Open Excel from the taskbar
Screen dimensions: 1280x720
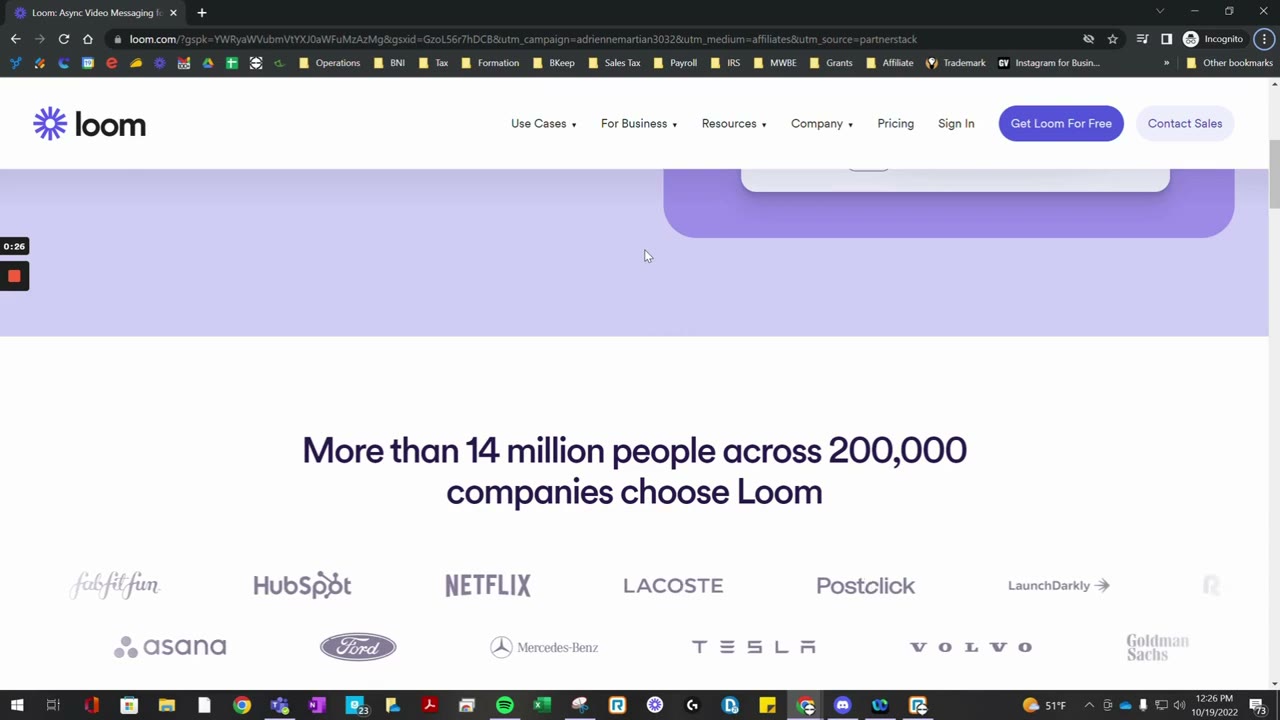coord(542,706)
